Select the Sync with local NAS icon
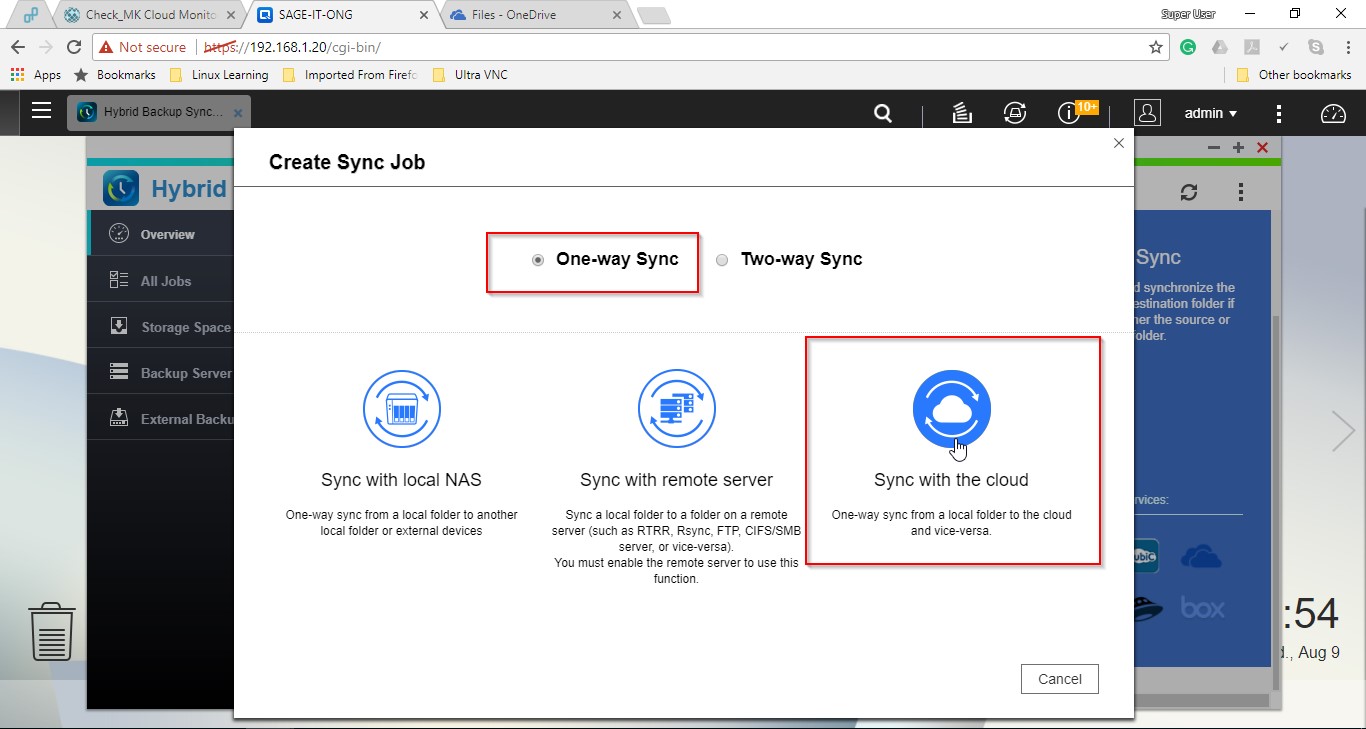Image resolution: width=1366 pixels, height=729 pixels. click(401, 409)
